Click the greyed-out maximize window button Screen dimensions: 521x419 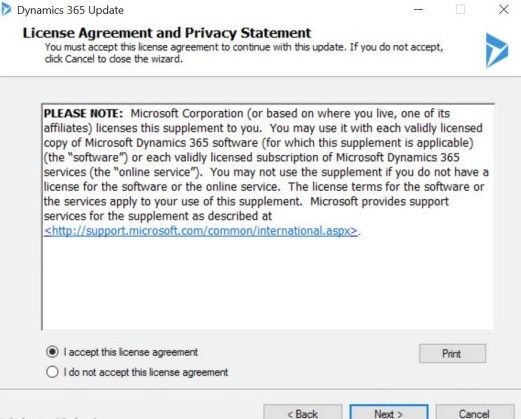pyautogui.click(x=460, y=10)
